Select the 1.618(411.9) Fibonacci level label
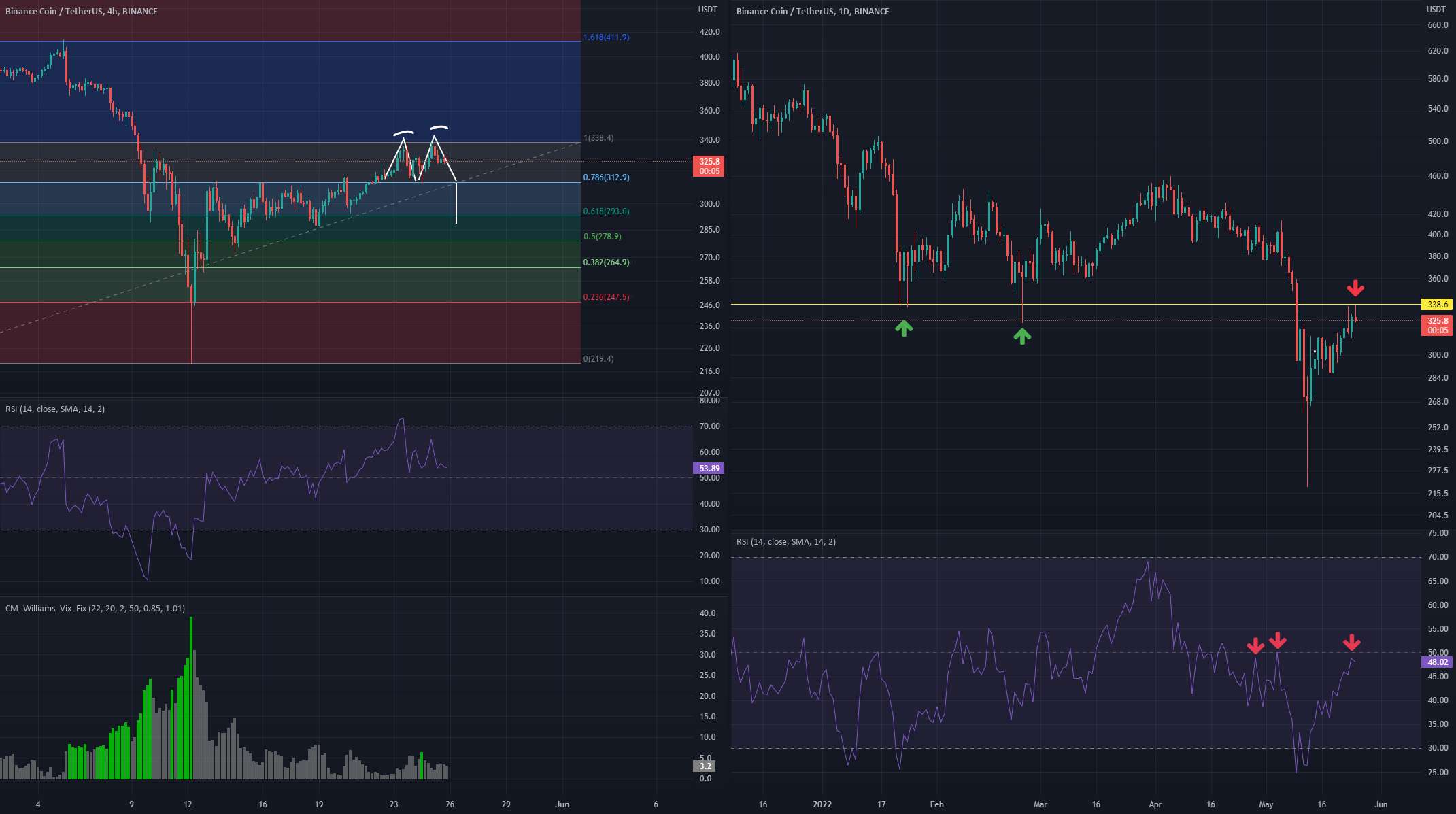 coord(607,37)
